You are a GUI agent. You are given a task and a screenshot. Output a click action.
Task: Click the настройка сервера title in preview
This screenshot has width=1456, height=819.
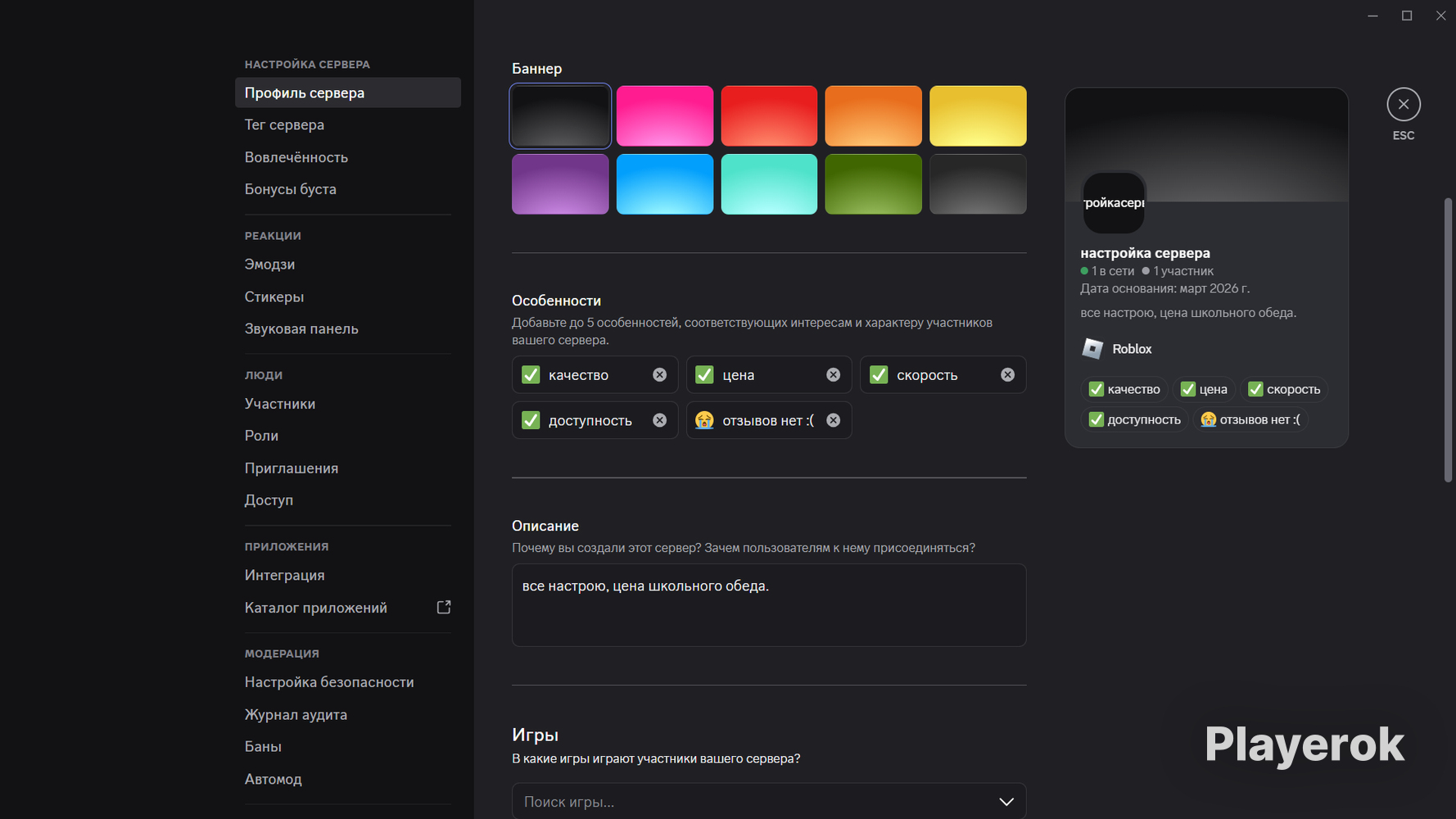click(x=1145, y=253)
